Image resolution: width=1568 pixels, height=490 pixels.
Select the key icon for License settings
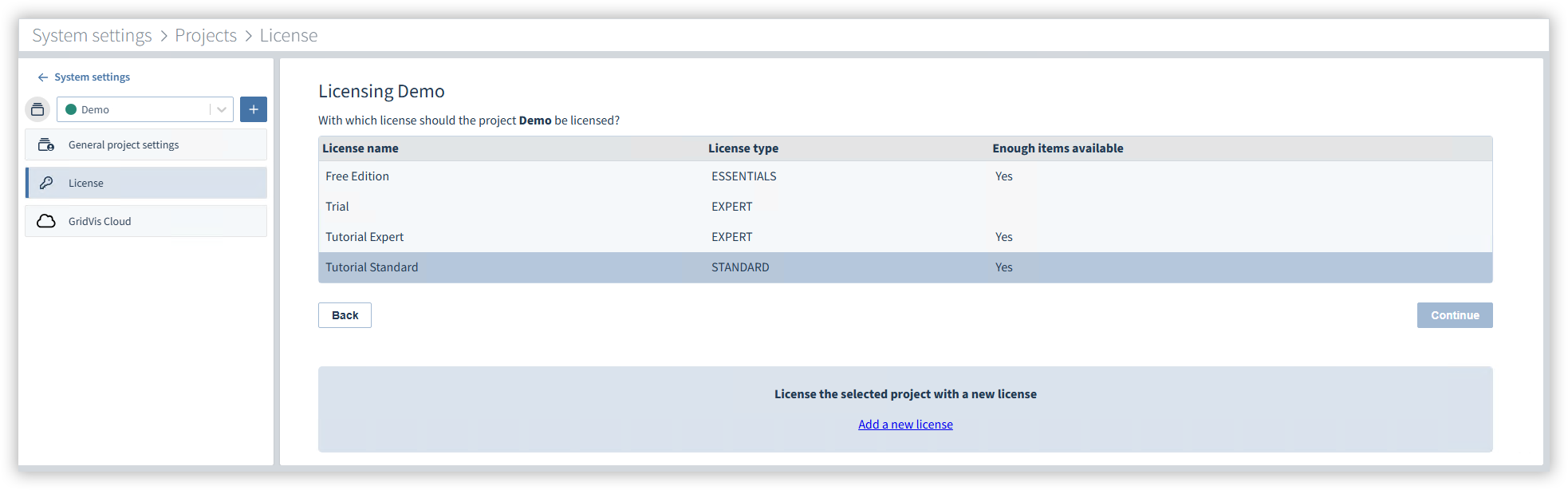click(x=45, y=182)
